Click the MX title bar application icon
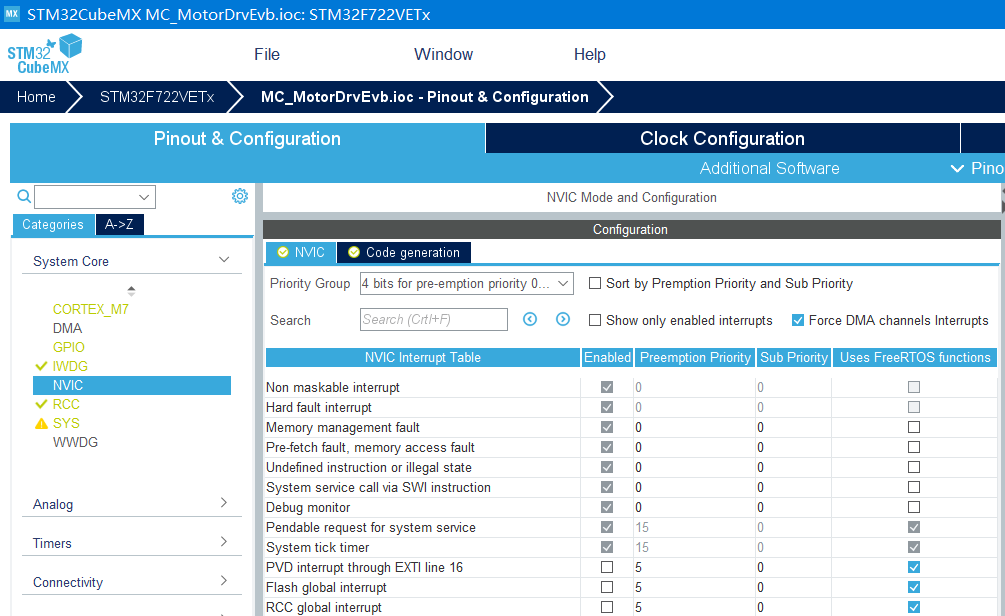1005x616 pixels. 12,13
